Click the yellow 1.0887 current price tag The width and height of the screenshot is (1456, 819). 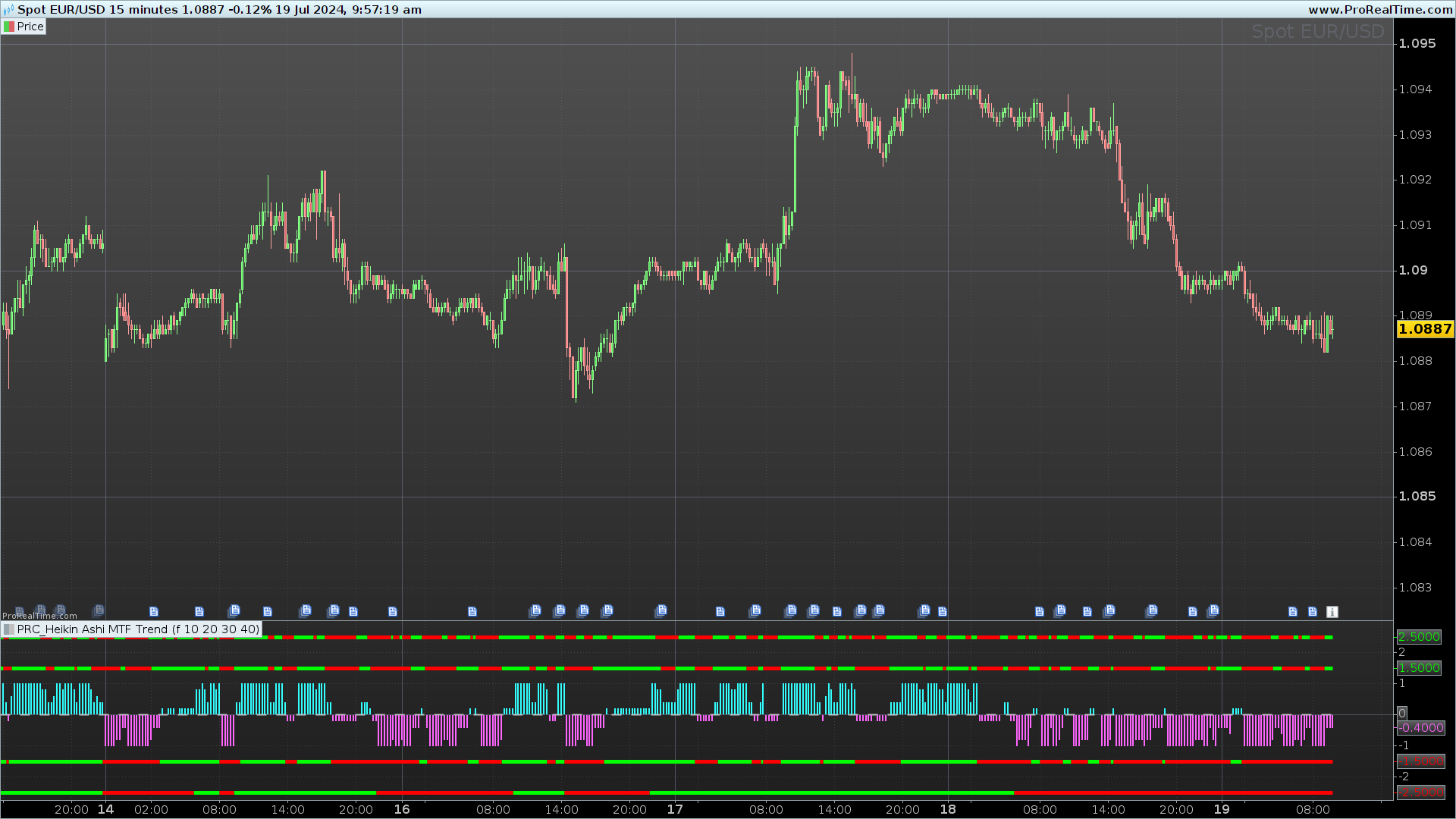click(1424, 329)
